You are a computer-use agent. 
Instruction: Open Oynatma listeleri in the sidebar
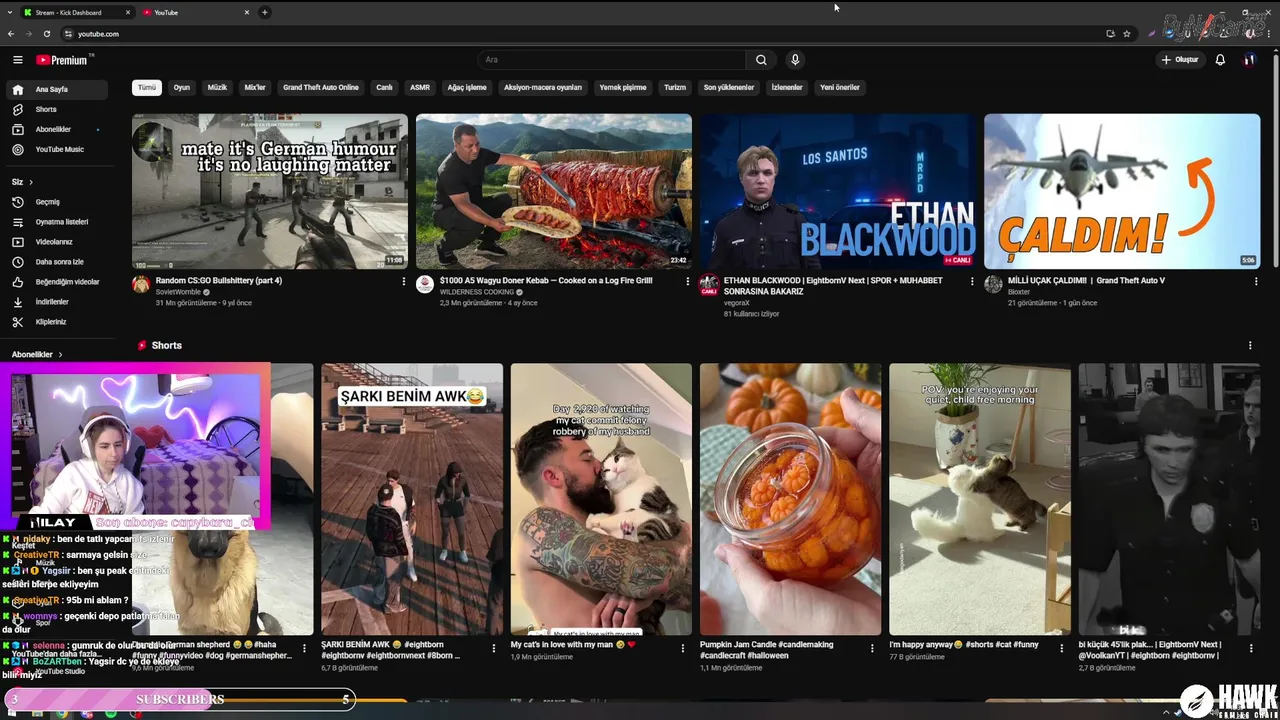coord(58,222)
